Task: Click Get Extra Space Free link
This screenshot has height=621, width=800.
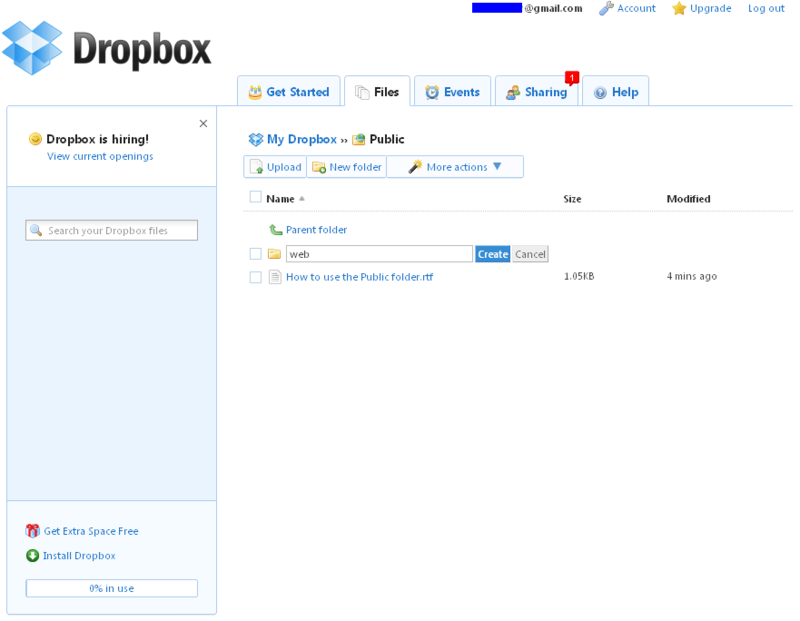Action: pyautogui.click(x=91, y=531)
